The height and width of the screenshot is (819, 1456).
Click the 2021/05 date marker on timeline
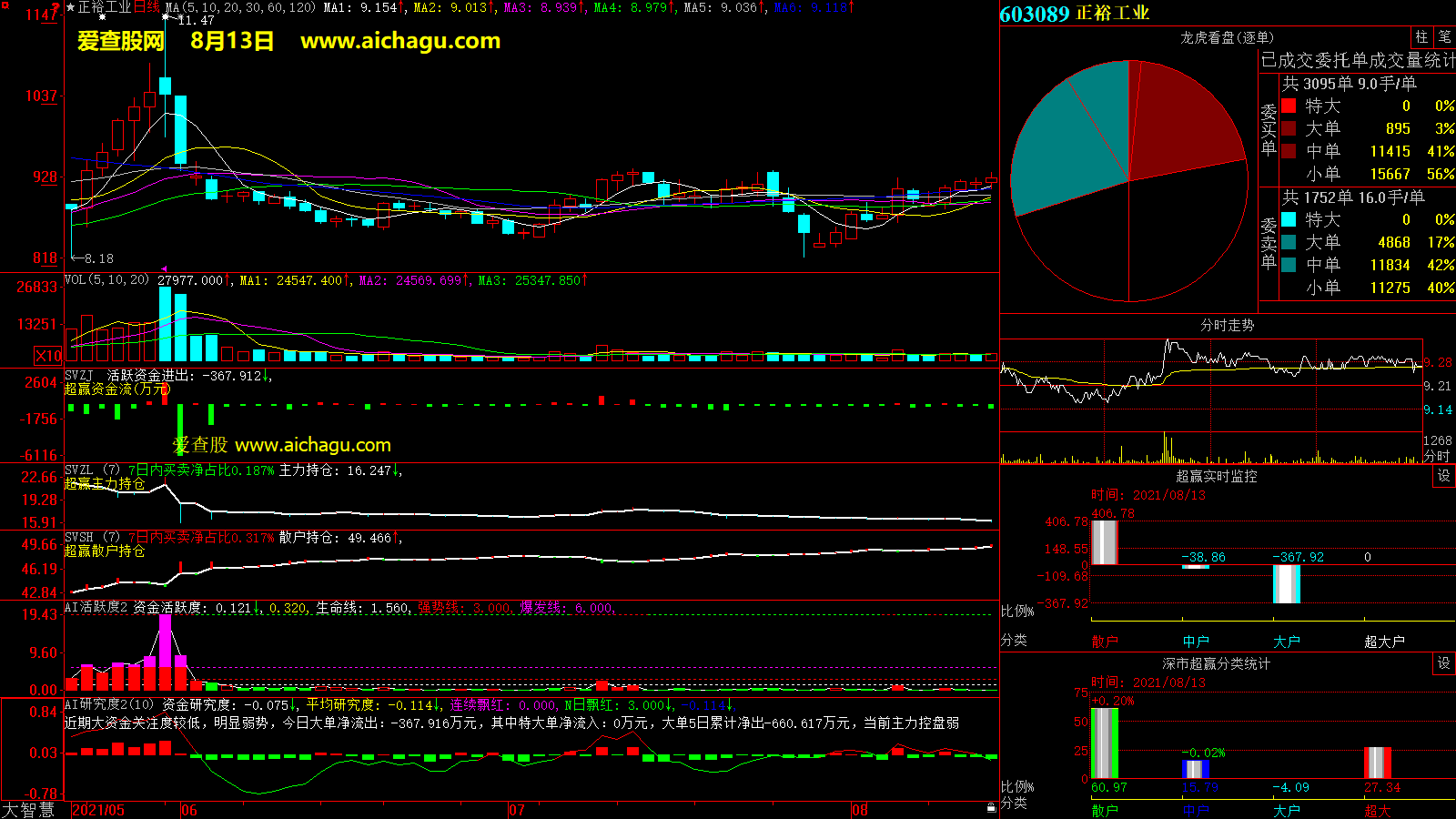pos(98,810)
